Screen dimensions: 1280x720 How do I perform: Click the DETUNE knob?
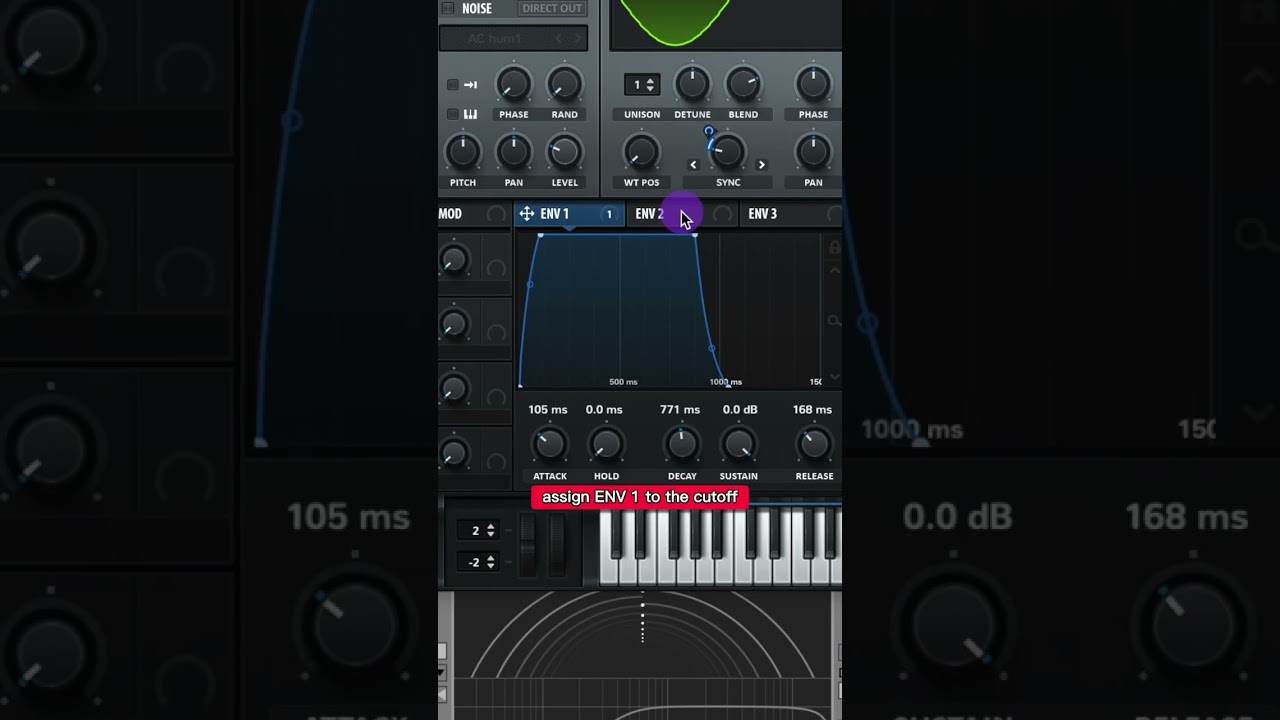pos(692,85)
